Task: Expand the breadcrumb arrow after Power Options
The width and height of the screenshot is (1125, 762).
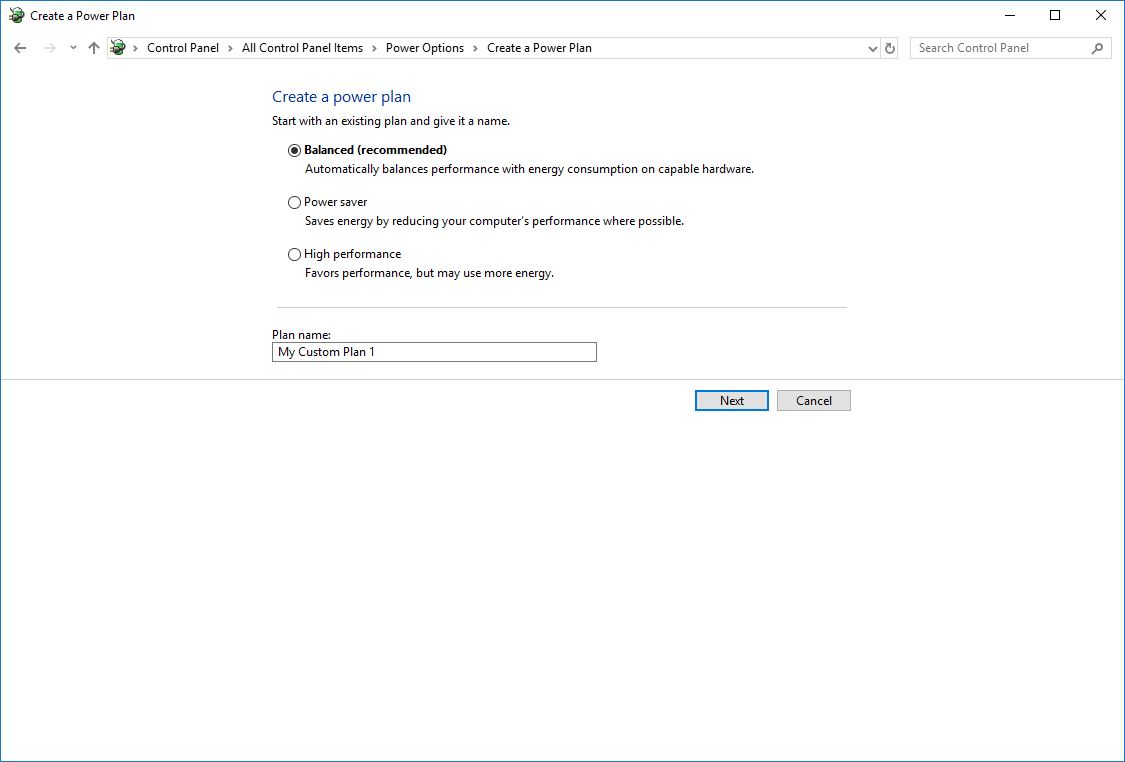Action: point(476,47)
